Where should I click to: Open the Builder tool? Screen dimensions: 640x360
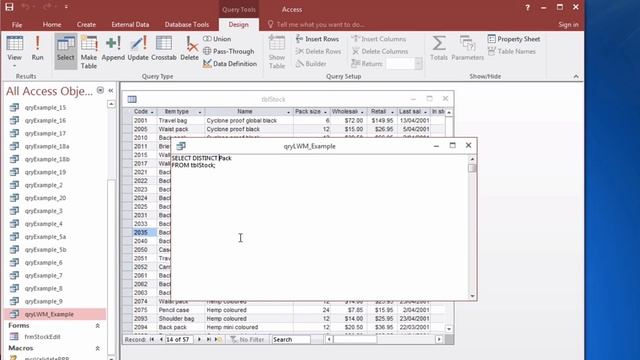311,64
